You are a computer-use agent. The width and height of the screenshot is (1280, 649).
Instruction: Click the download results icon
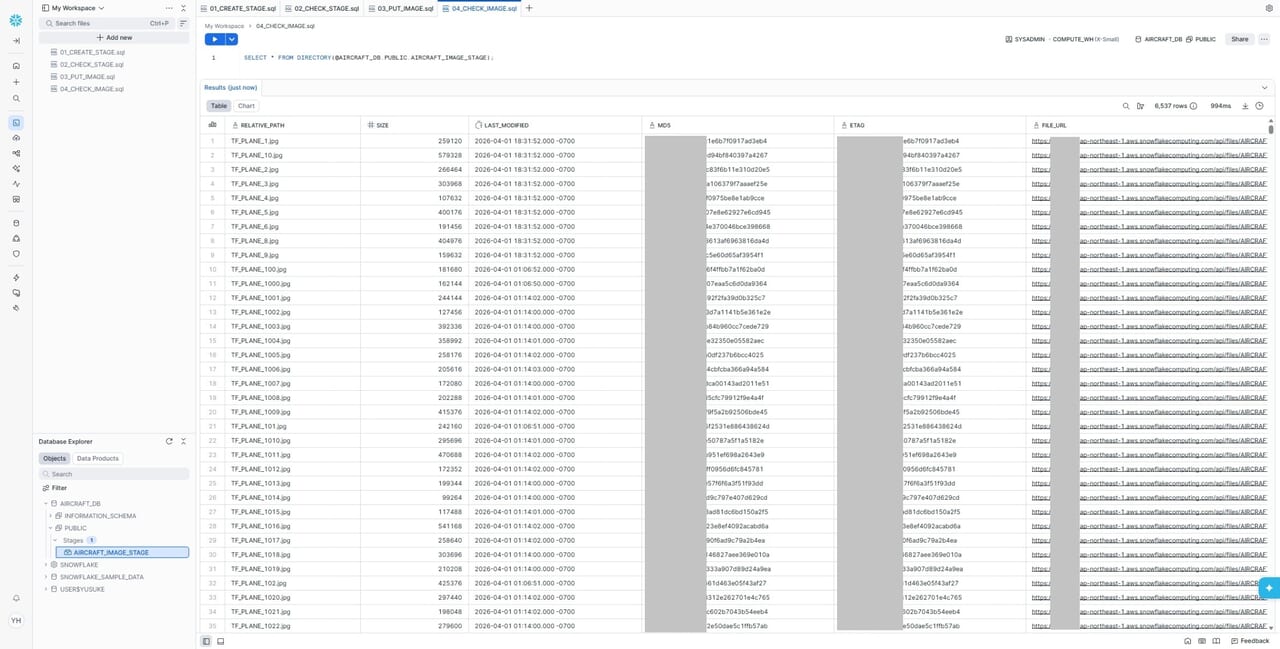click(x=1245, y=106)
